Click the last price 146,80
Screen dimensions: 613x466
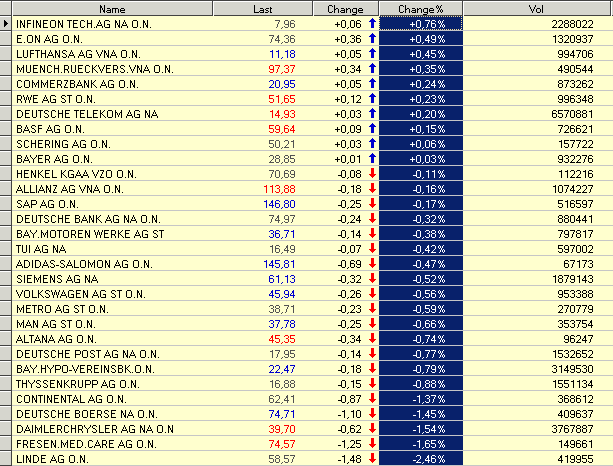coord(280,204)
